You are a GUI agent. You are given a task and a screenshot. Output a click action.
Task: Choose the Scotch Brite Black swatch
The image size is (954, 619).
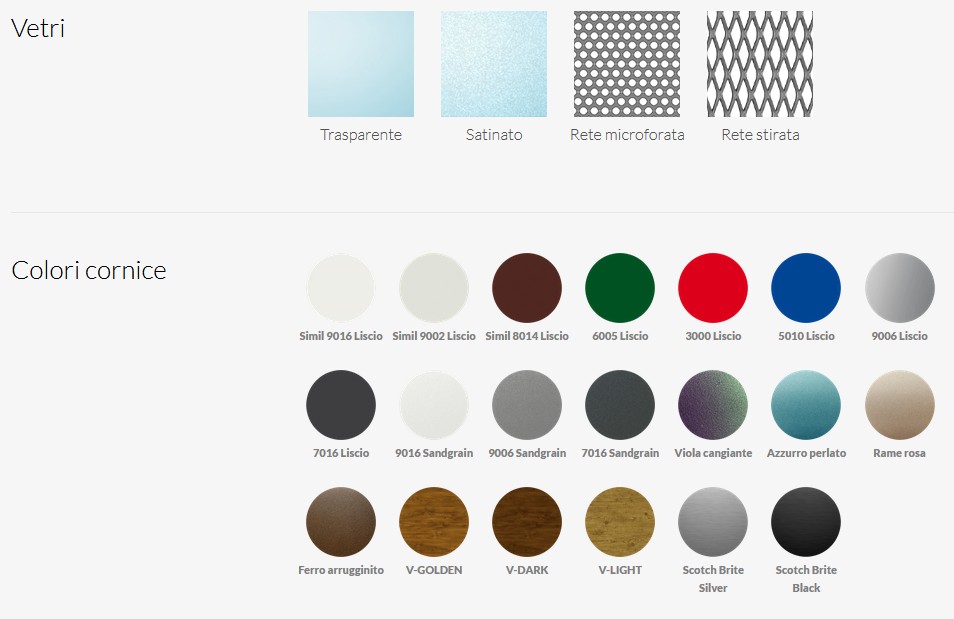coord(806,522)
